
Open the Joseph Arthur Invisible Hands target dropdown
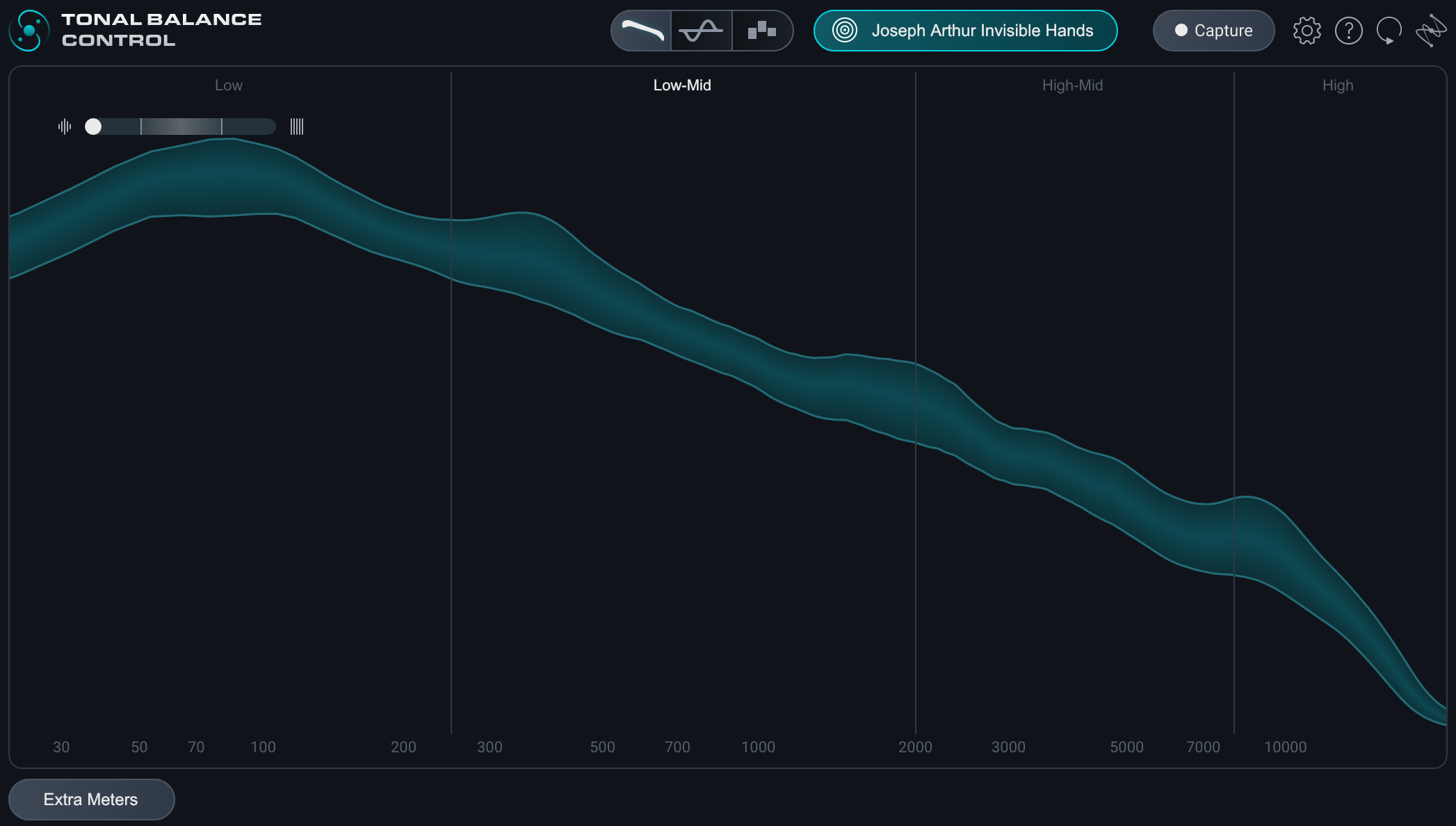coord(982,31)
